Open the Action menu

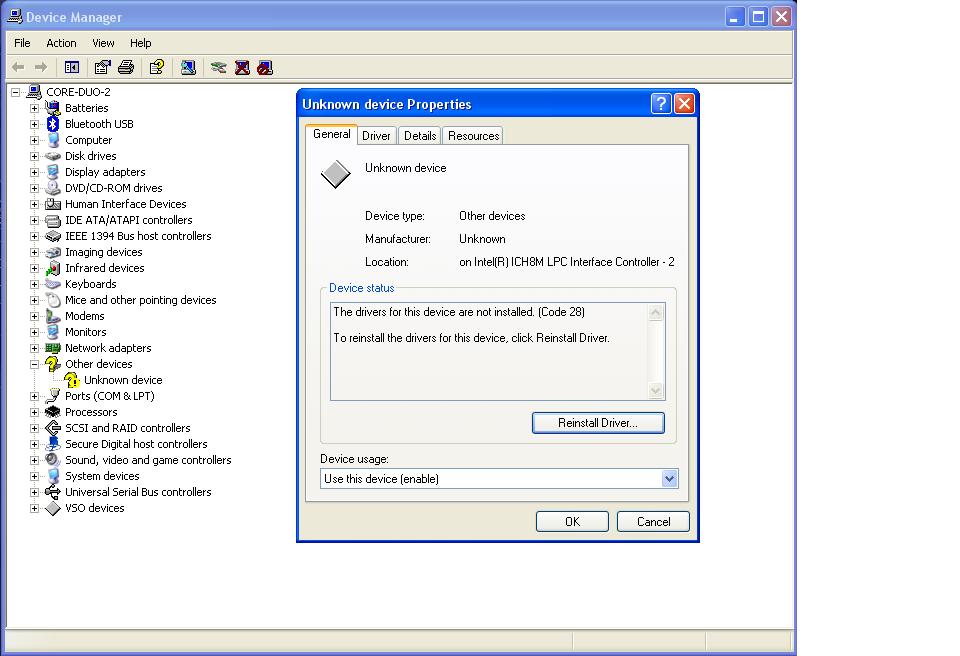[x=61, y=43]
